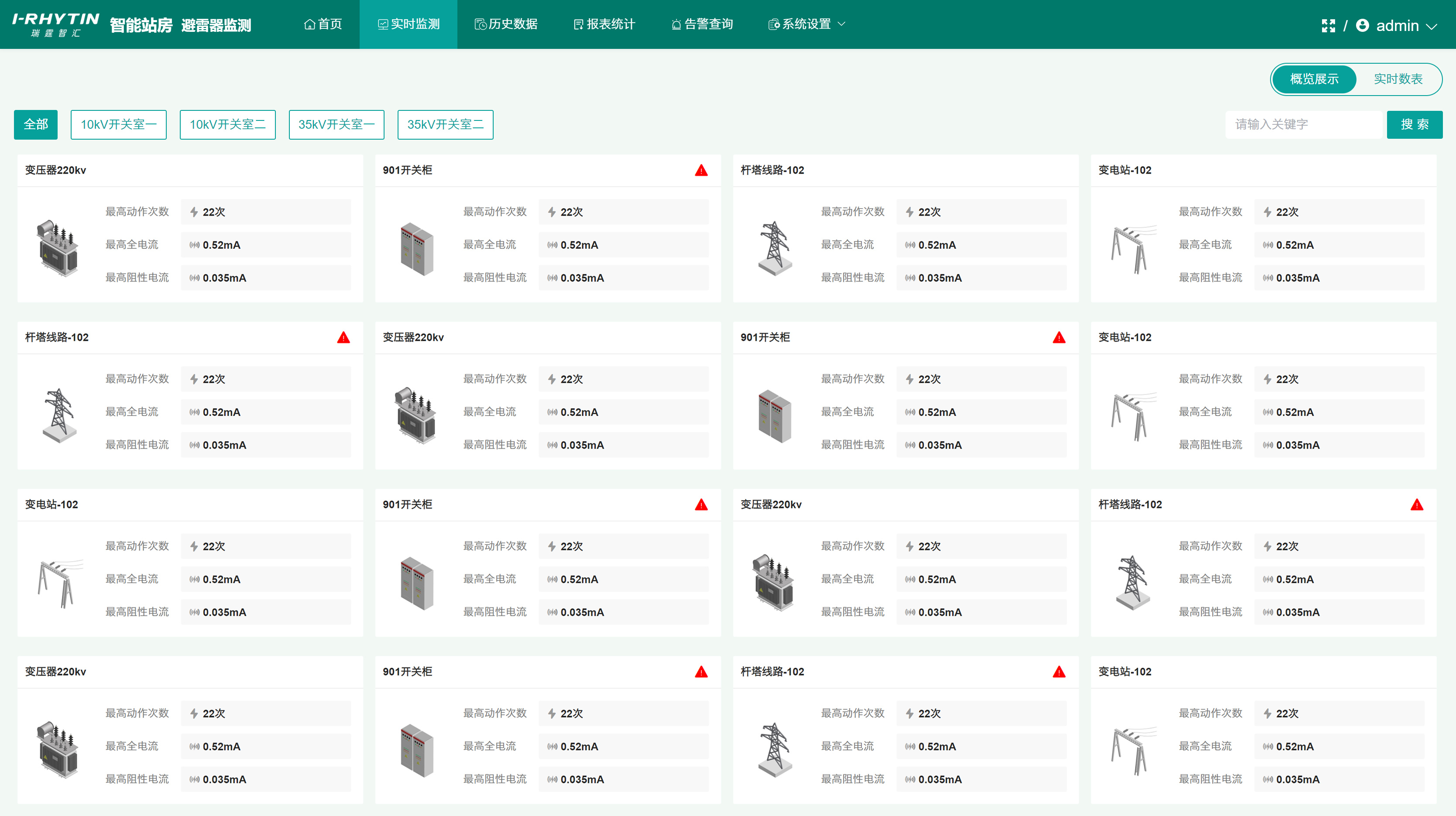Focus the 请输入关键字 search field

click(1303, 124)
